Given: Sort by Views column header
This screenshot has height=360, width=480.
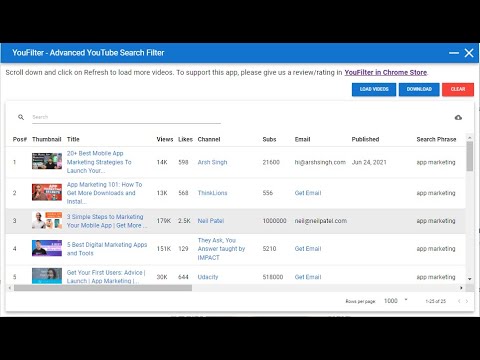Looking at the screenshot, I should (x=165, y=139).
